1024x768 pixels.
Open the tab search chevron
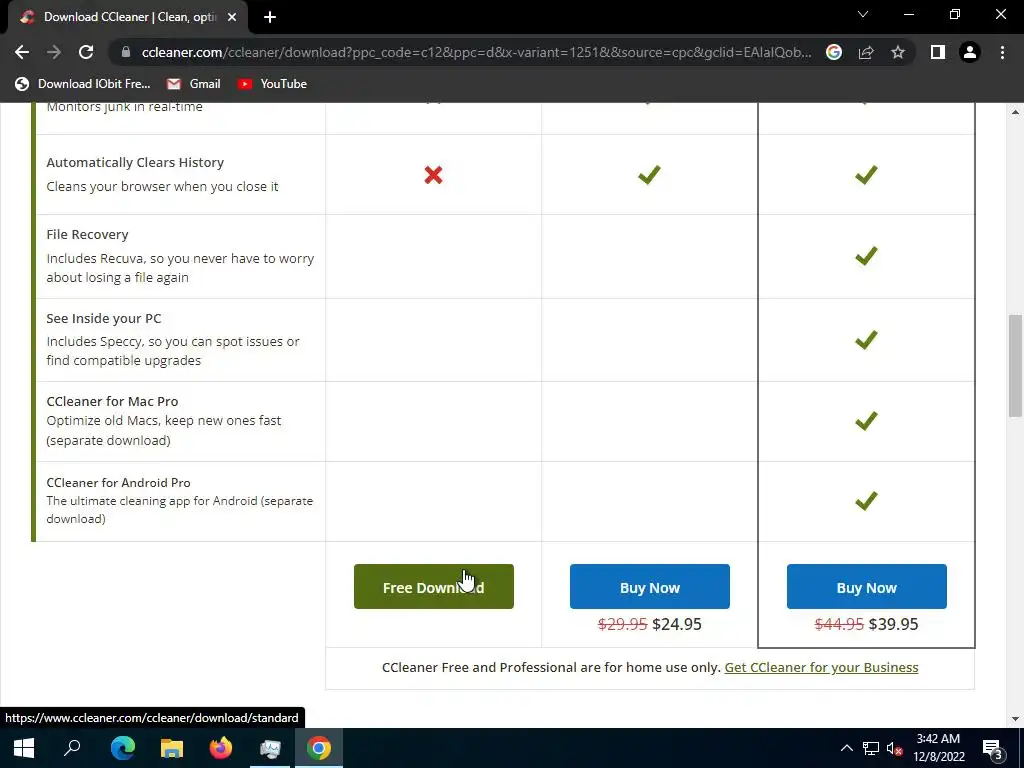tap(863, 14)
